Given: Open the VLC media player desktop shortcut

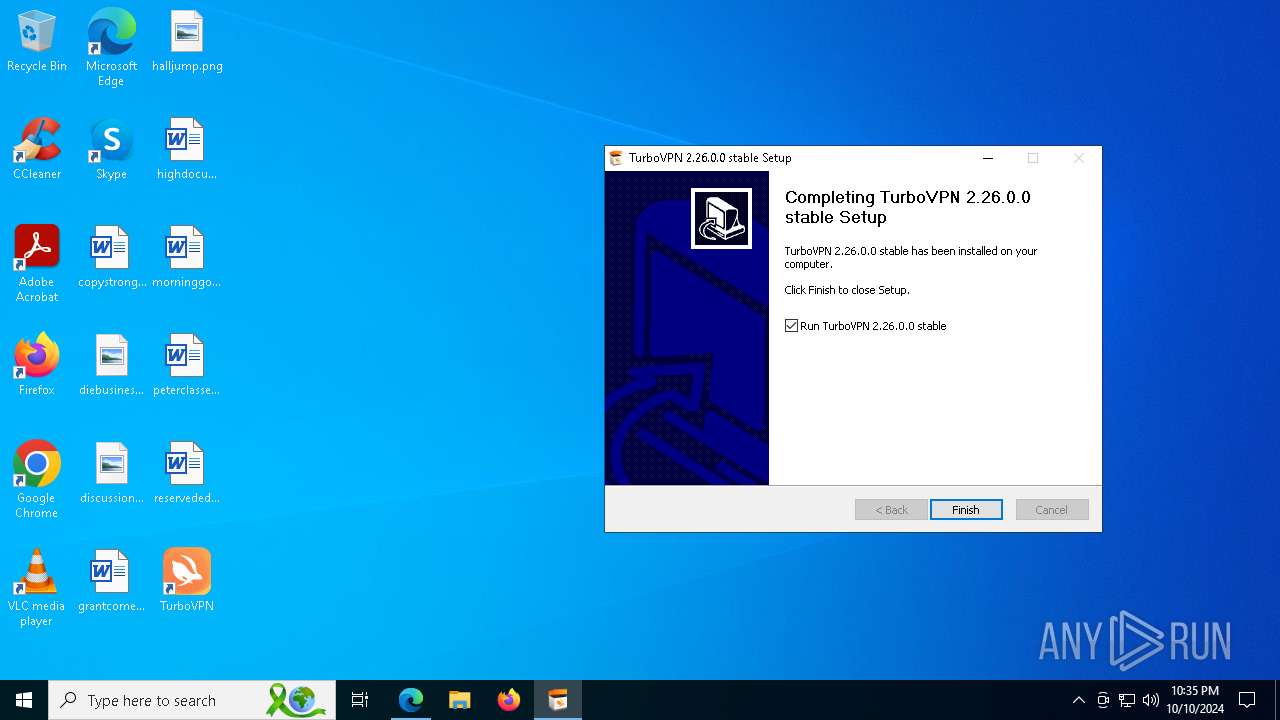Looking at the screenshot, I should point(37,588).
